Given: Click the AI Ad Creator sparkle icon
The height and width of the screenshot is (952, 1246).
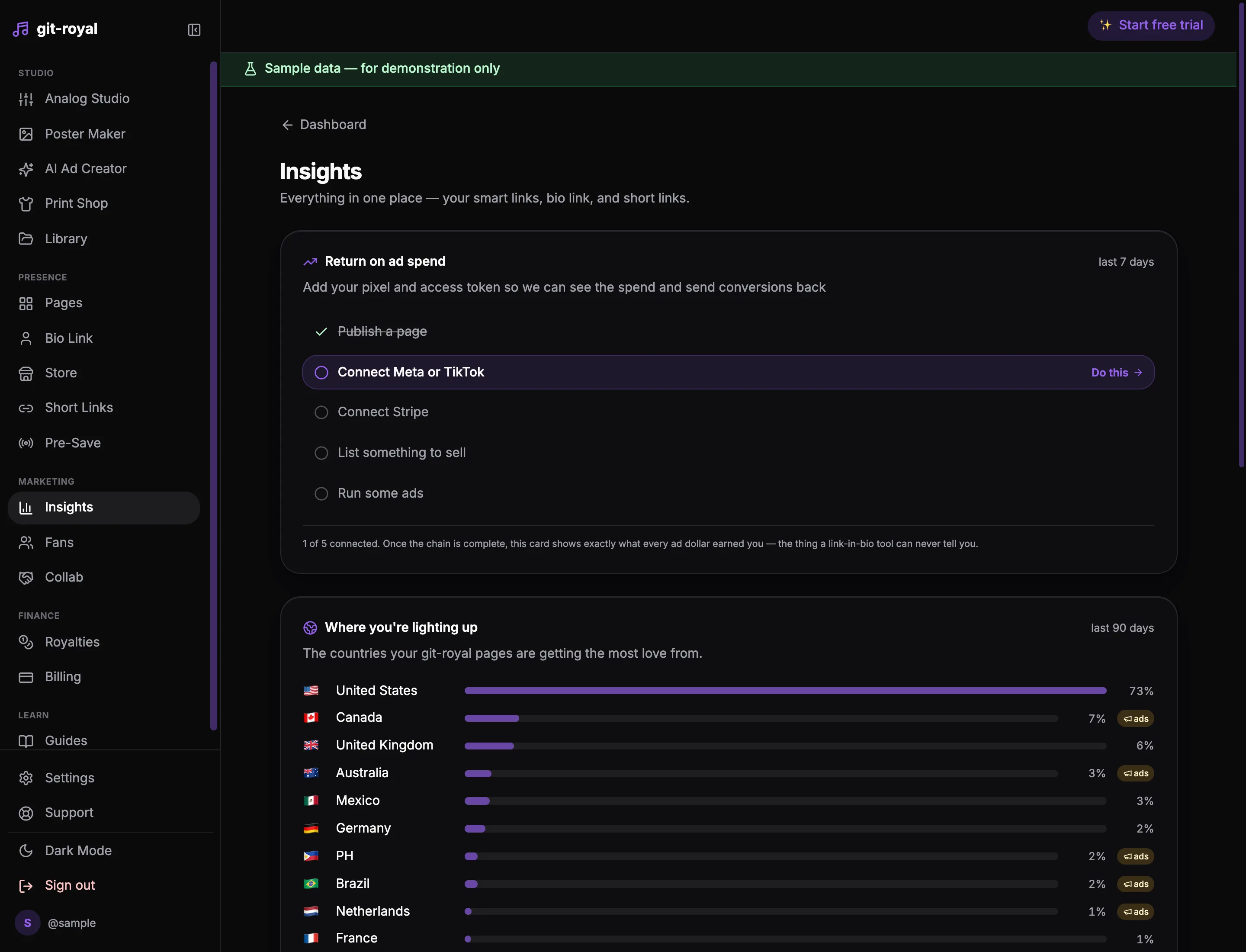Looking at the screenshot, I should (26, 169).
